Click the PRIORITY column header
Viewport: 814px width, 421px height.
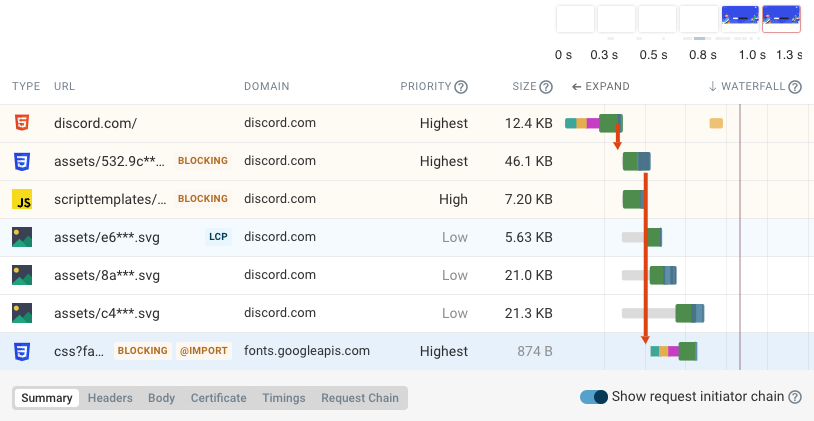pyautogui.click(x=426, y=87)
